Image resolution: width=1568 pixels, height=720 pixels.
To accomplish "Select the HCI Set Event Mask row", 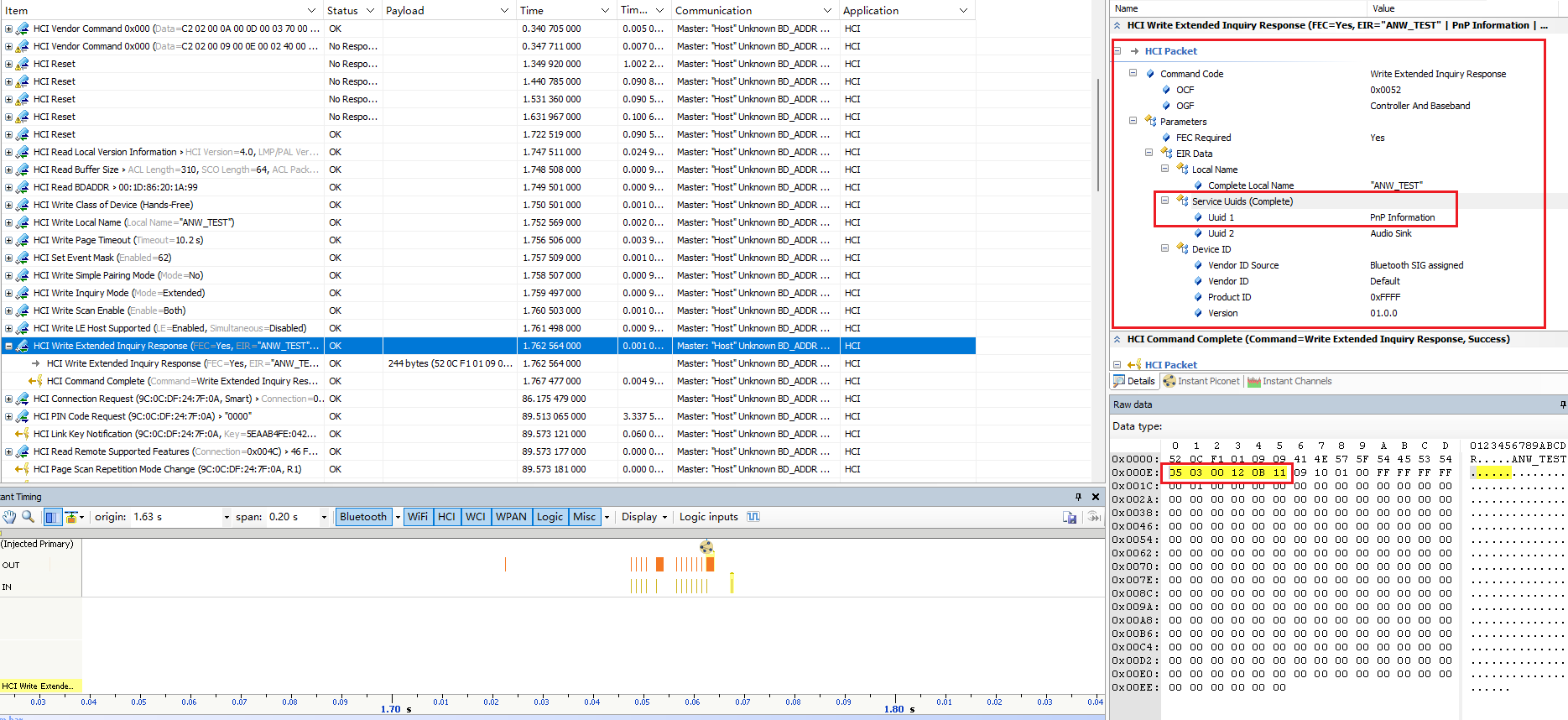I will [x=488, y=258].
